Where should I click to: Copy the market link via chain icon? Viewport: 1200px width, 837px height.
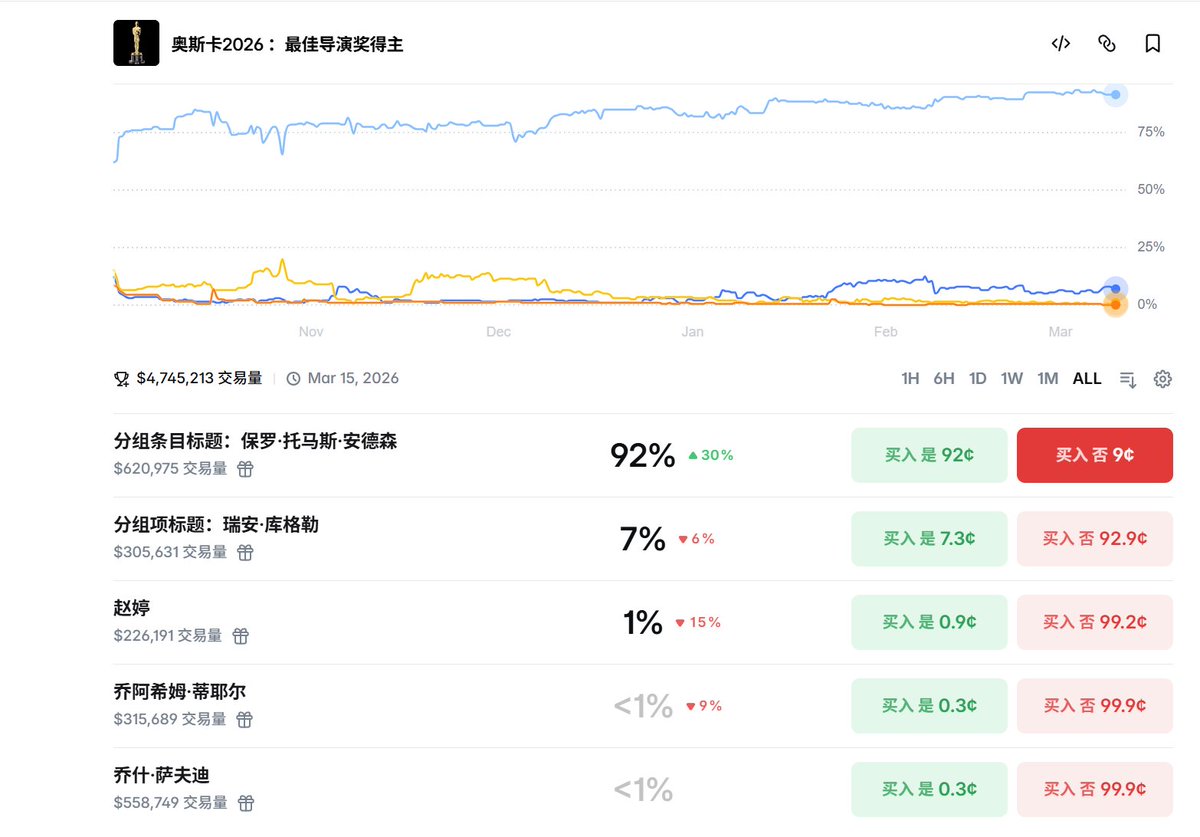(1107, 43)
